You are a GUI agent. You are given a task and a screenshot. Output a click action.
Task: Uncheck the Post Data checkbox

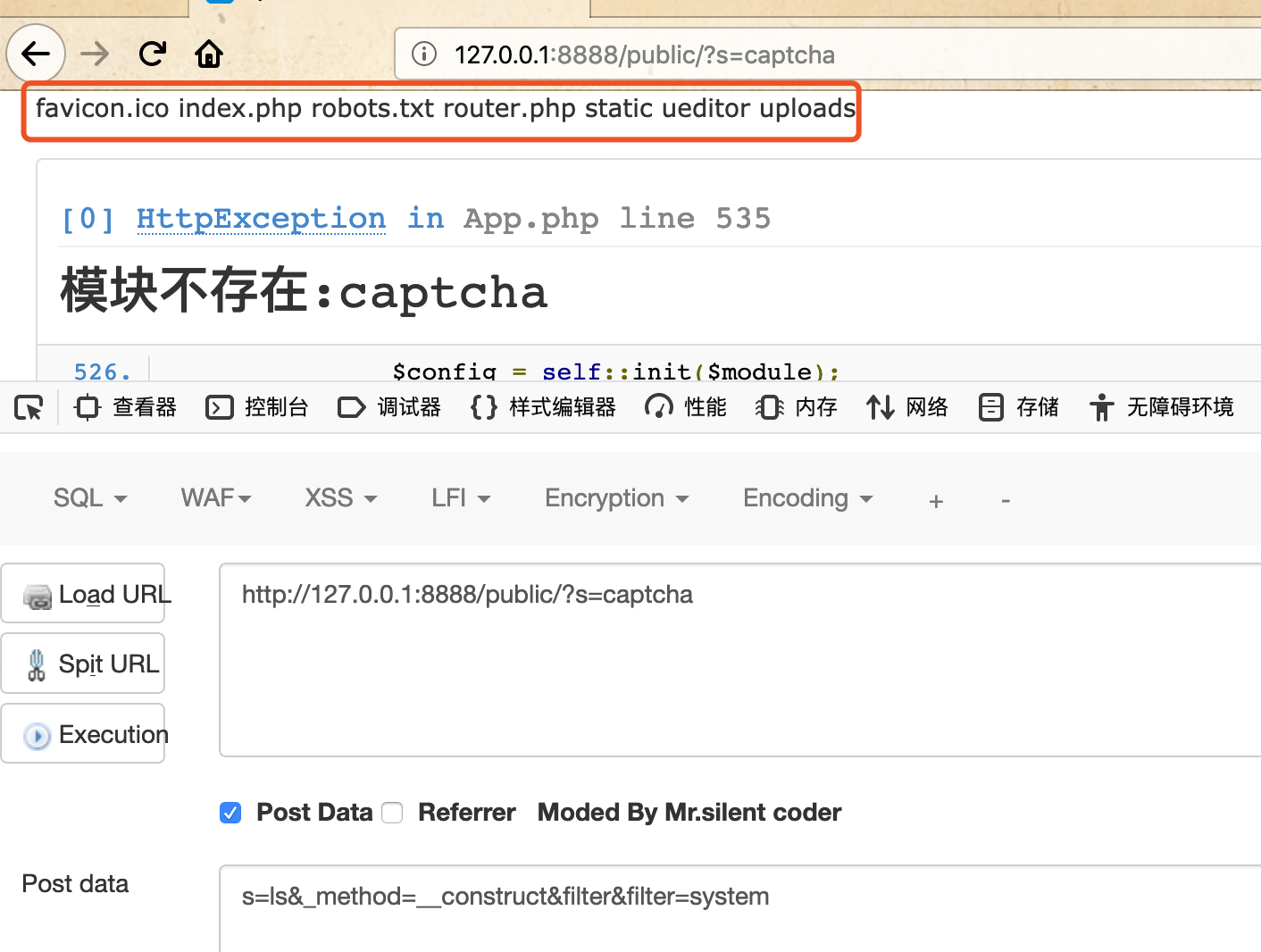coord(230,813)
